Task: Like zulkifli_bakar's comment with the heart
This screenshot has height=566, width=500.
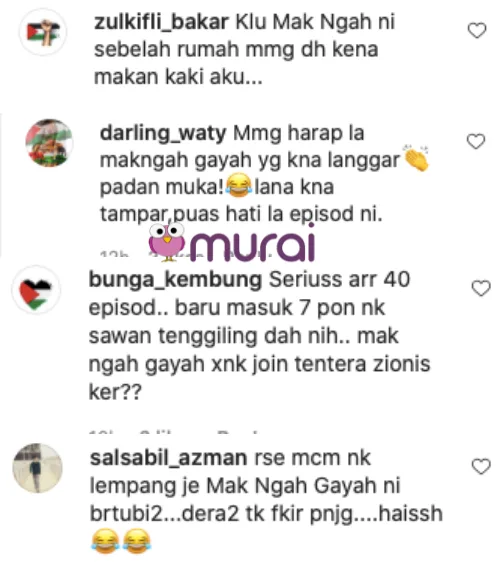Action: (x=477, y=30)
